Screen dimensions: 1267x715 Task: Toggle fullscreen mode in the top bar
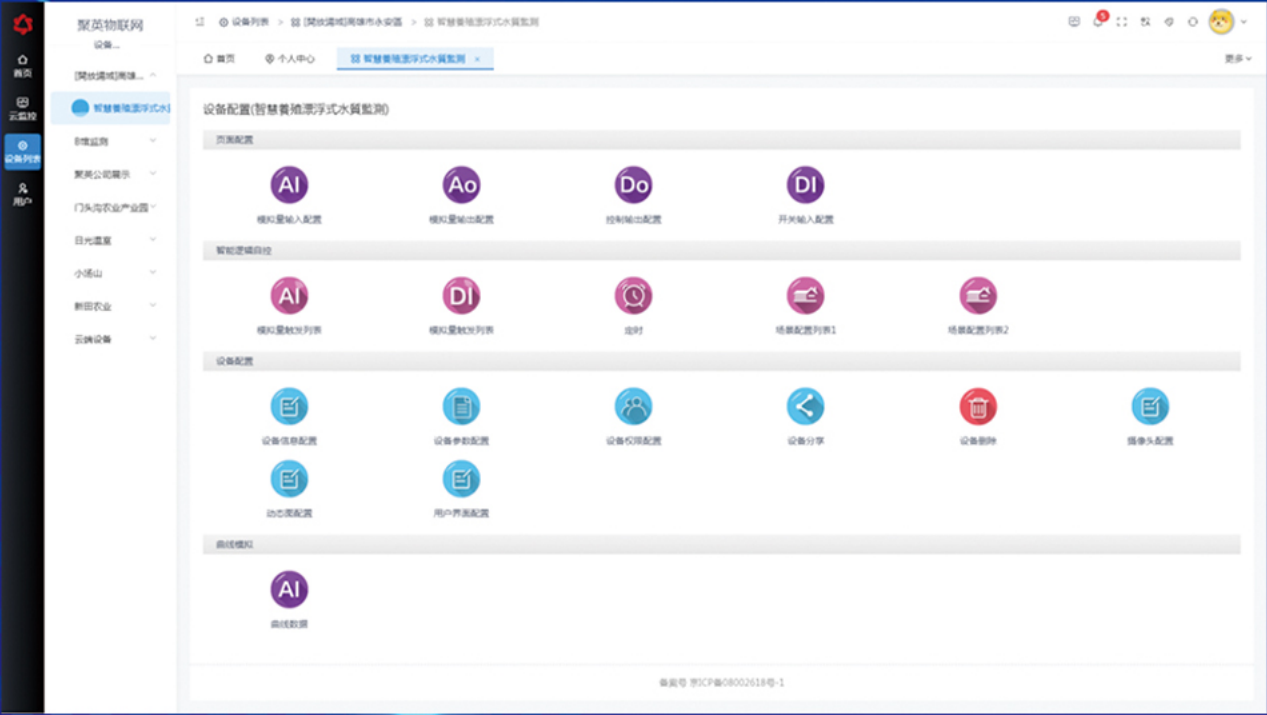(1122, 22)
